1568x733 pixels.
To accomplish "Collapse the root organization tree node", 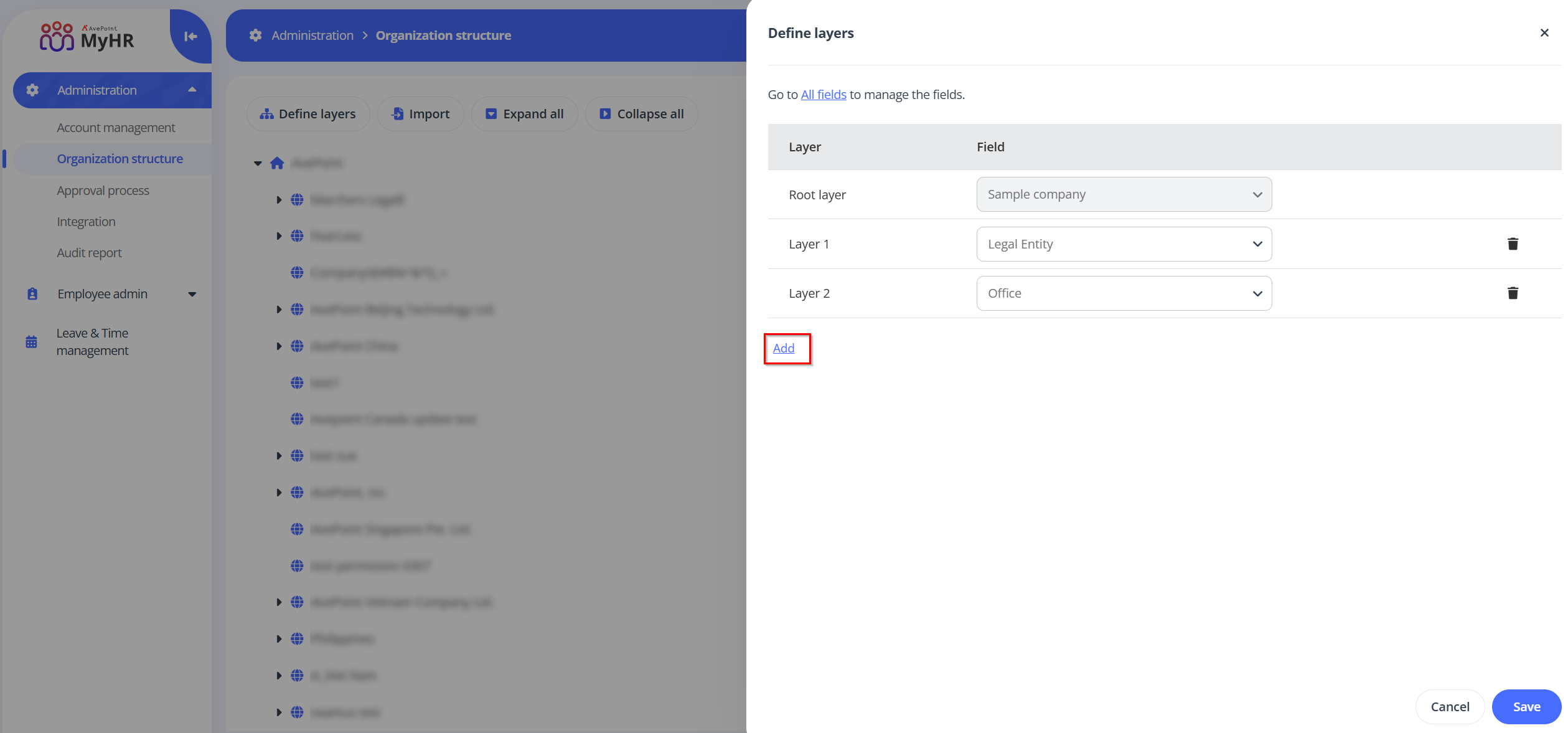I will [x=258, y=163].
